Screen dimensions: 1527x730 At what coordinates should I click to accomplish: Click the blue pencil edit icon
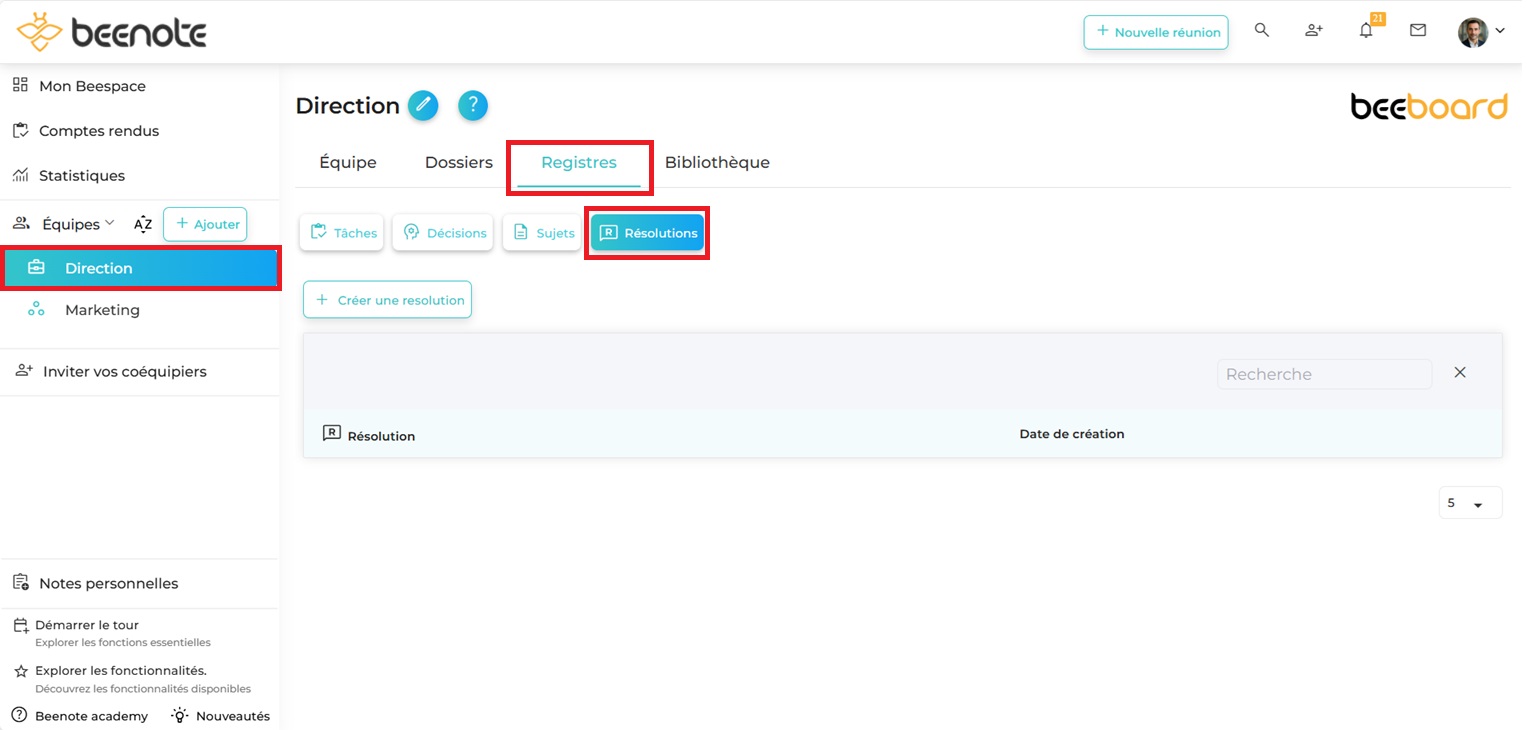point(423,105)
